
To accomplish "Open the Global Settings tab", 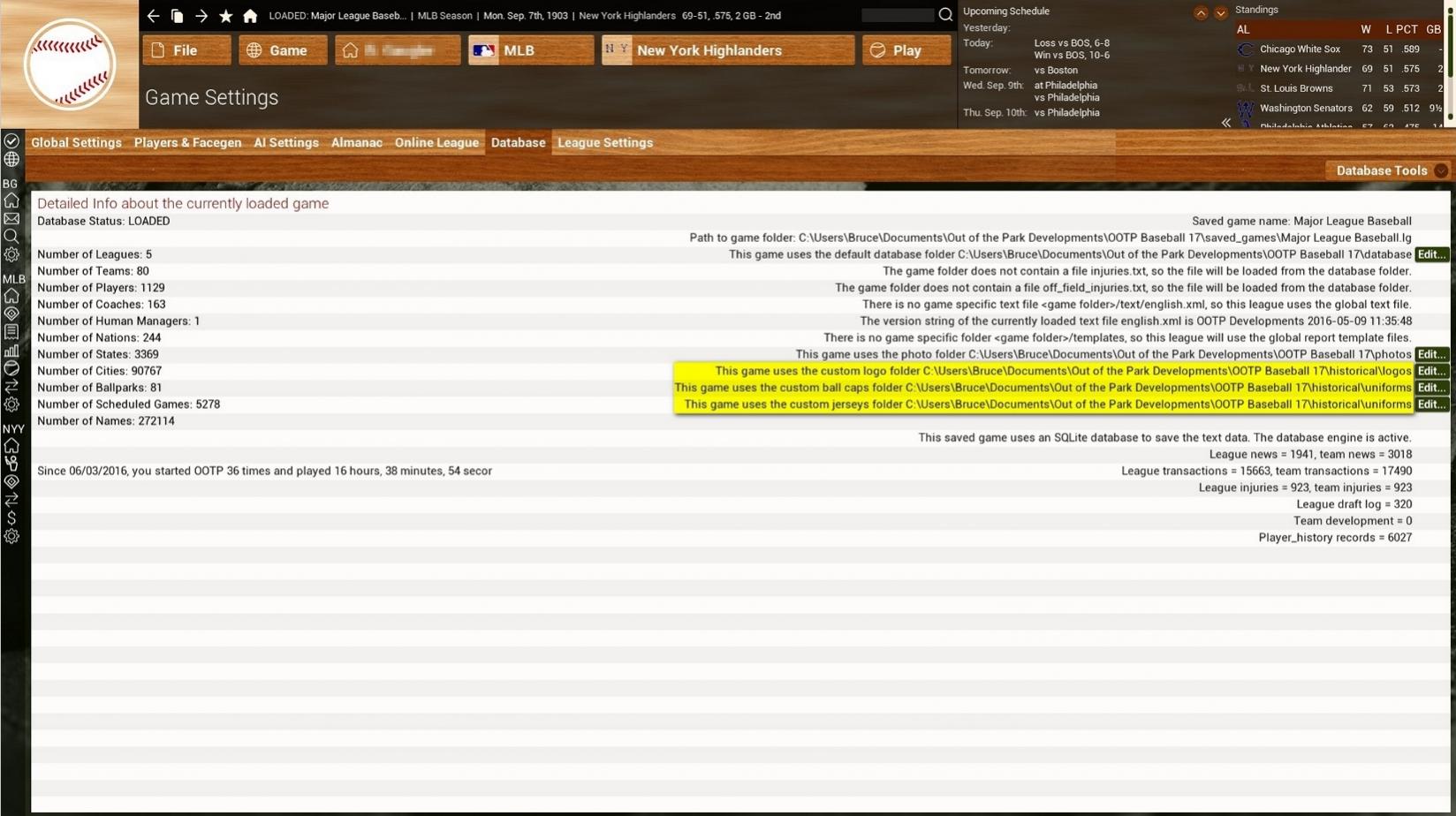I will pyautogui.click(x=76, y=142).
